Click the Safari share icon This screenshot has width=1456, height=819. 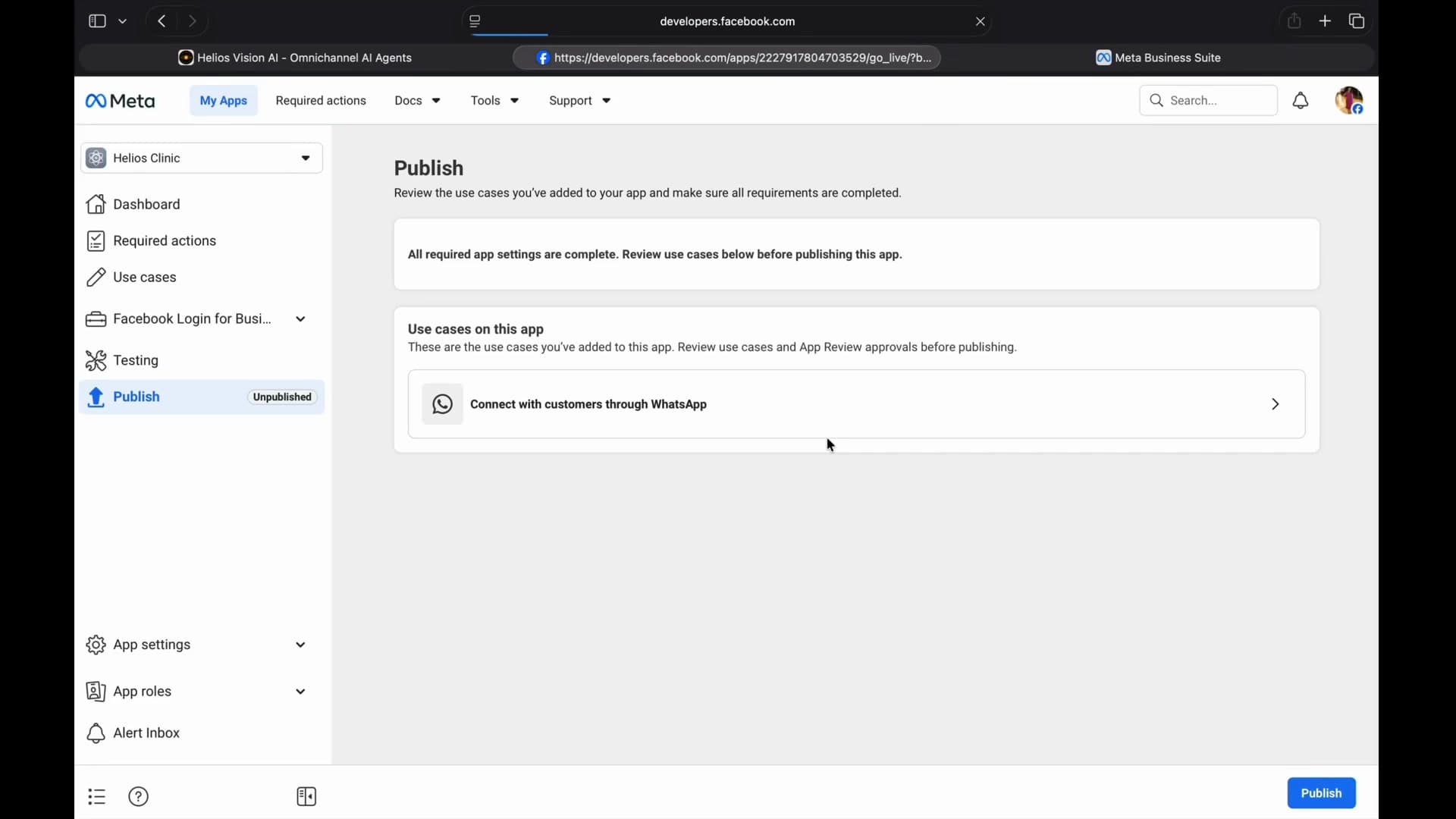click(1294, 21)
